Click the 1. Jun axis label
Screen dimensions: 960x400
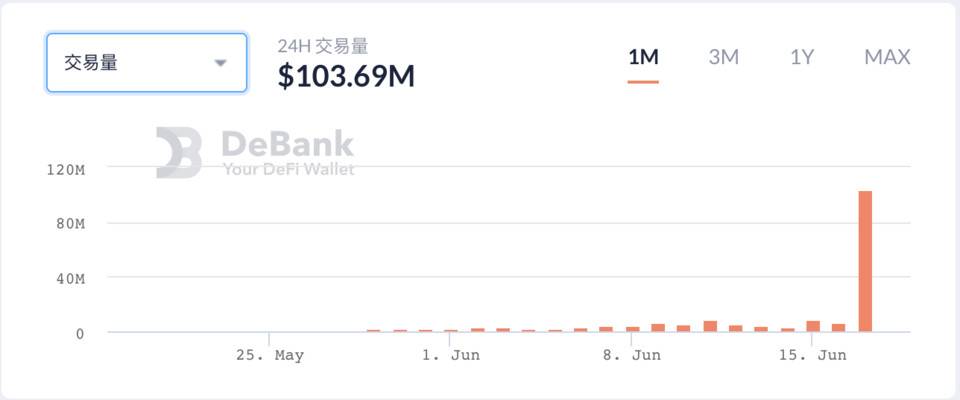point(451,356)
